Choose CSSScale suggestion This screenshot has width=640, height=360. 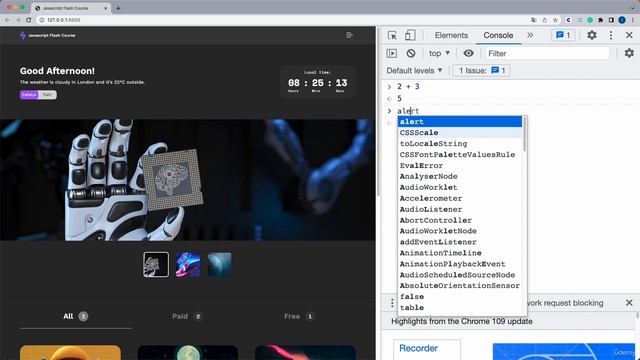pos(460,133)
